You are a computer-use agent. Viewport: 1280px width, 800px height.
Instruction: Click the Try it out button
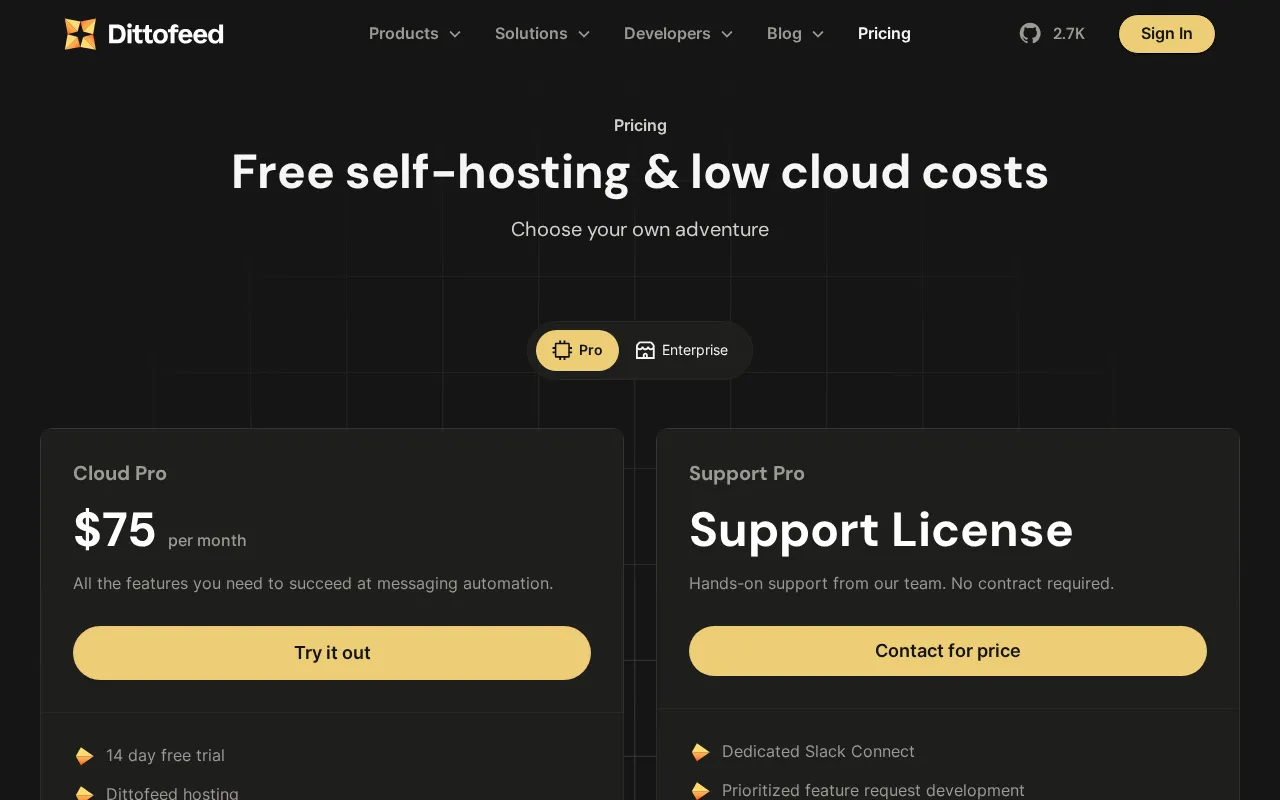pos(332,653)
